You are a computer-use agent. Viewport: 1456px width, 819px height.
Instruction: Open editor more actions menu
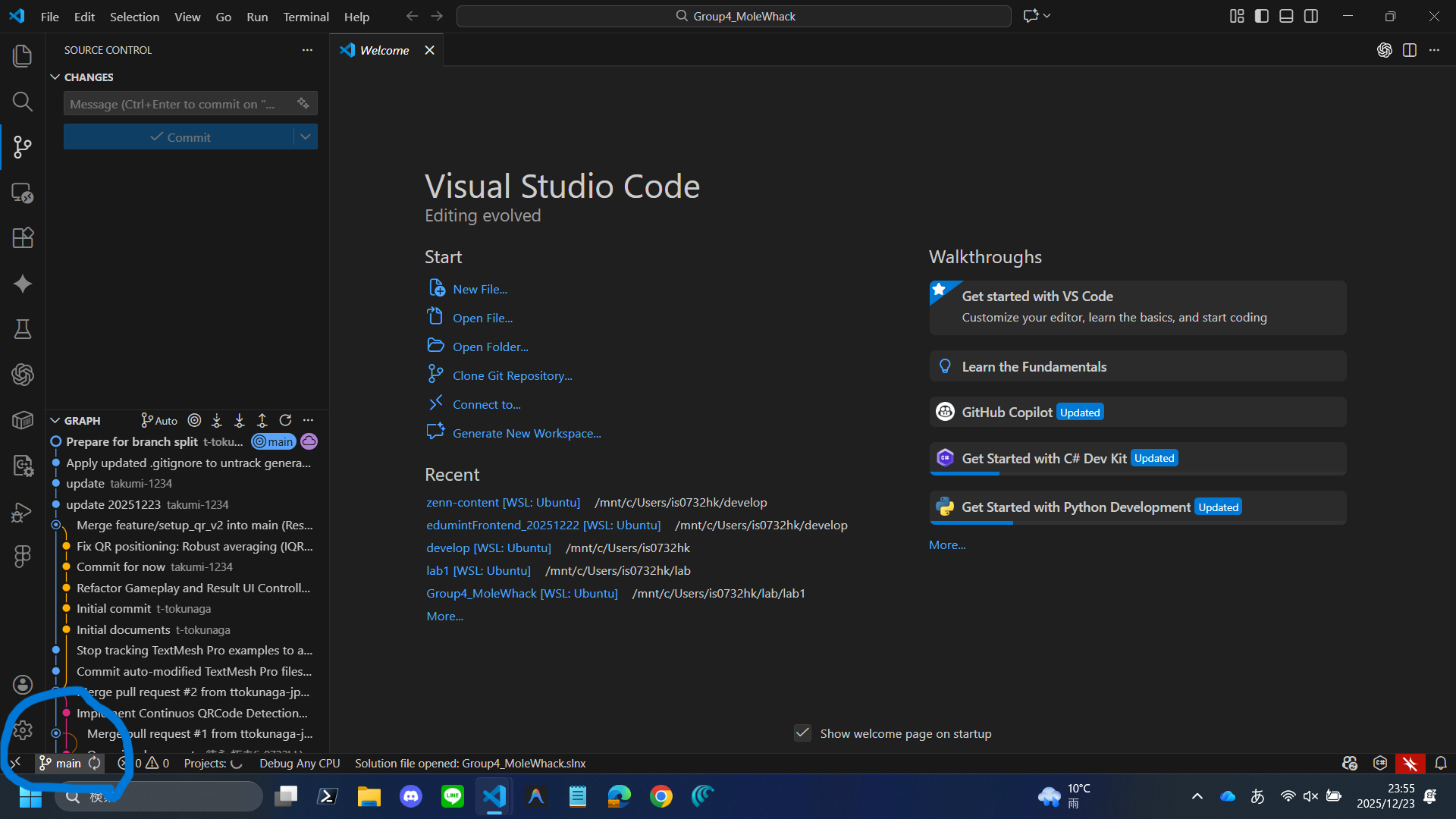(x=1434, y=50)
